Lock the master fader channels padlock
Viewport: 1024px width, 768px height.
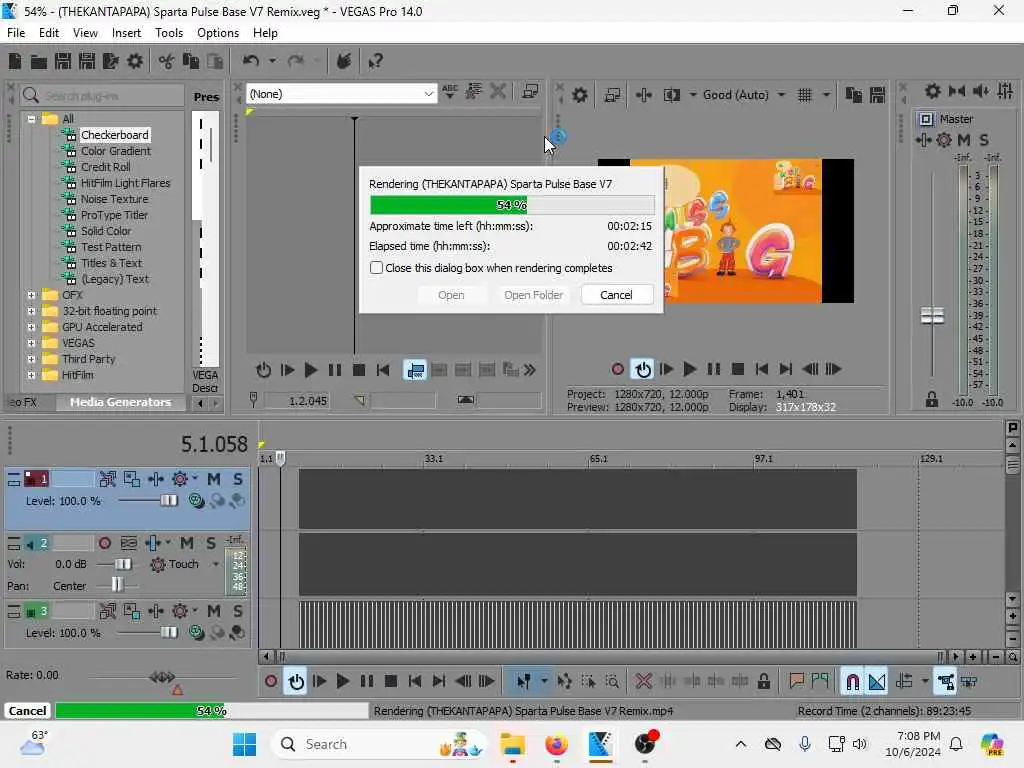[x=932, y=399]
